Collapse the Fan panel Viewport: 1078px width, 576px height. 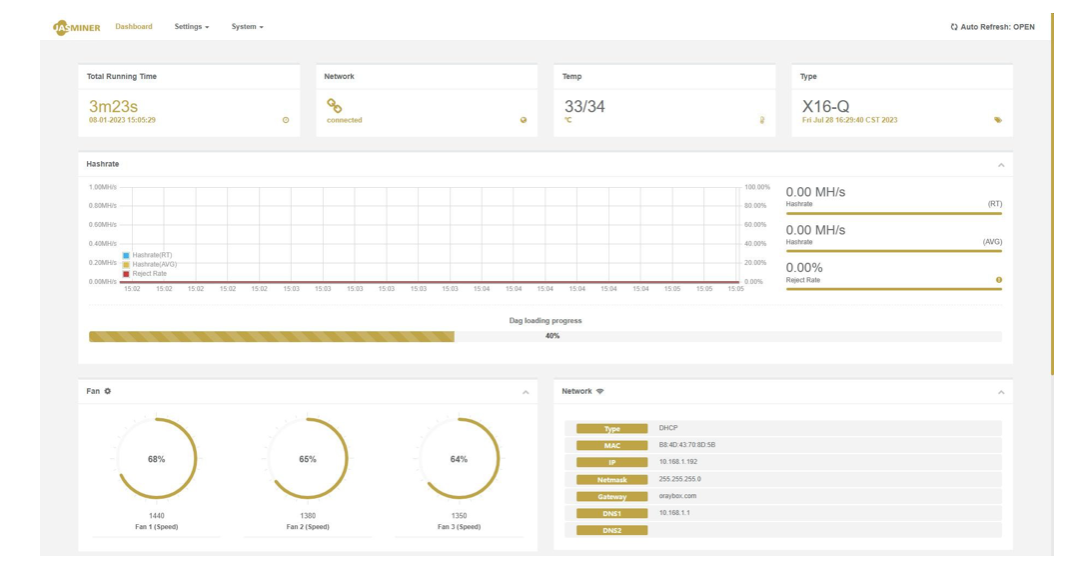(x=525, y=392)
